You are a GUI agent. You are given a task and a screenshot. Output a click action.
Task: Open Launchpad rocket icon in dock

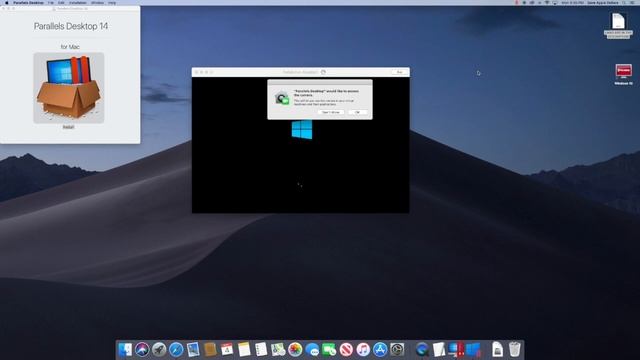[159, 350]
